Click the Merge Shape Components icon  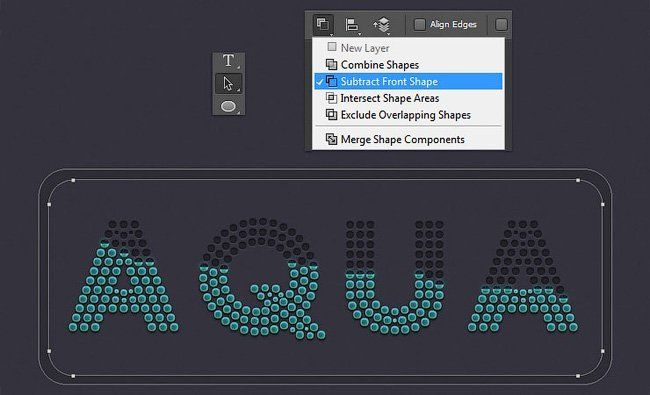[331, 139]
